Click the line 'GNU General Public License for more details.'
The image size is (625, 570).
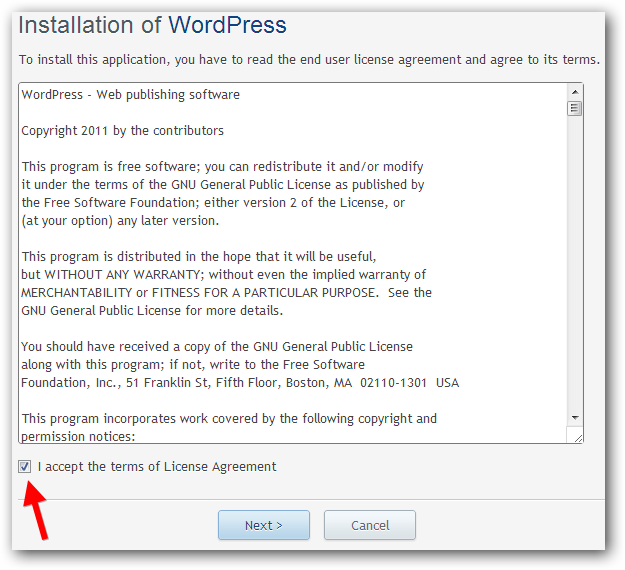[152, 311]
